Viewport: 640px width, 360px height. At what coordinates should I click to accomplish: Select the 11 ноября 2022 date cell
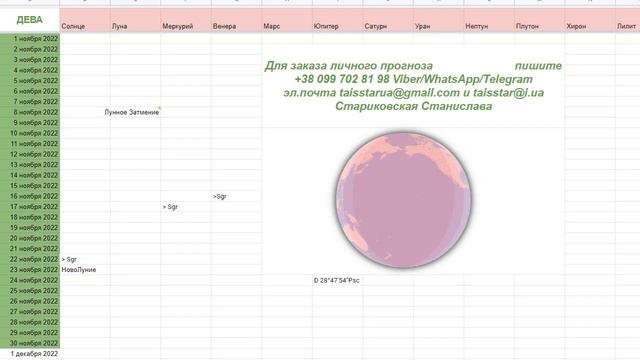click(x=30, y=144)
